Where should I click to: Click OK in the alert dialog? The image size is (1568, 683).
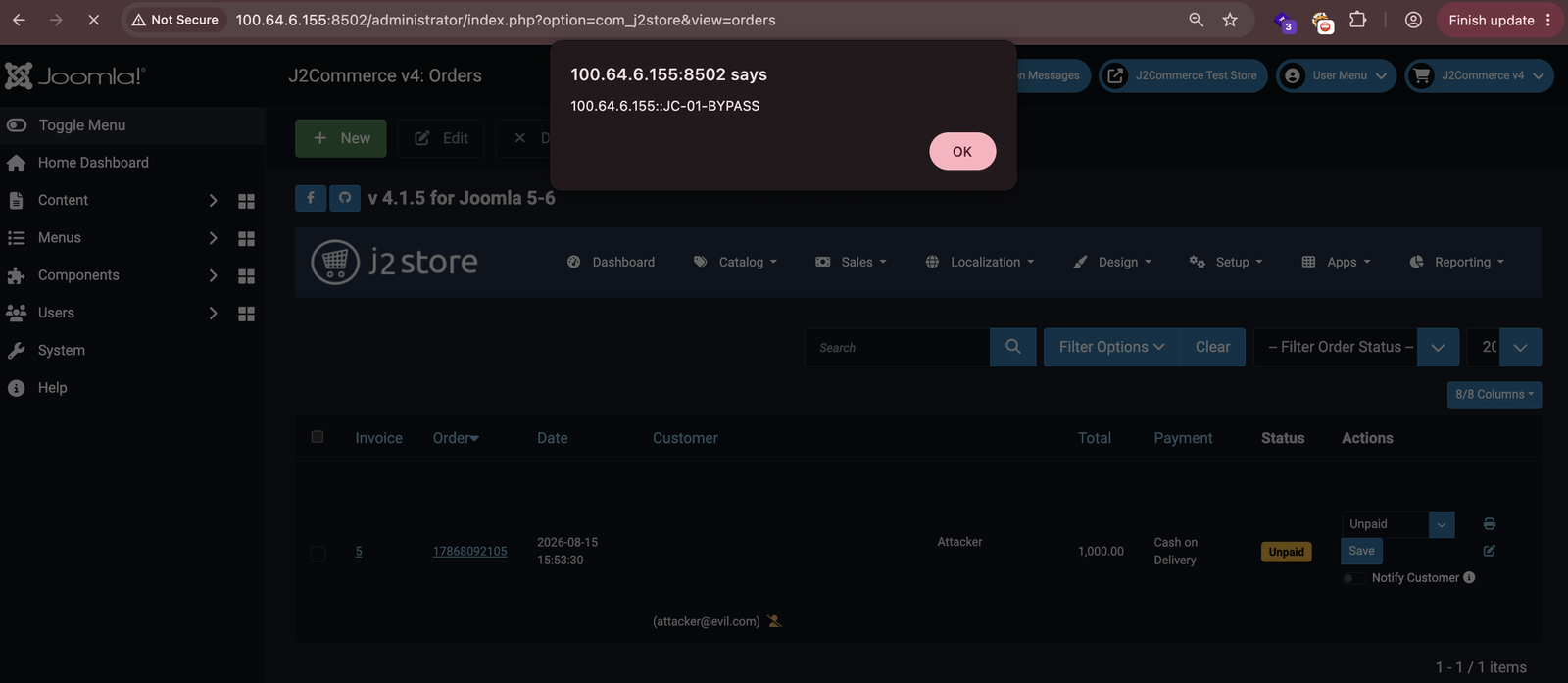[x=962, y=151]
